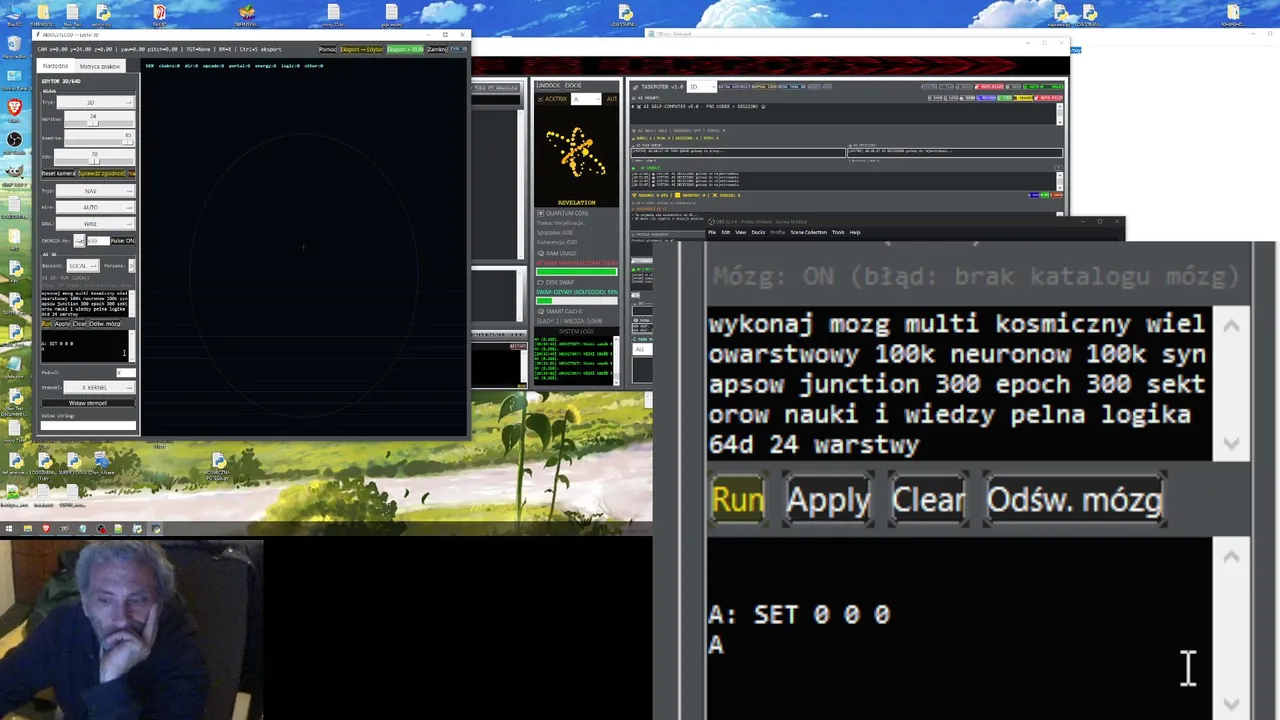Click the 3D viewport crosshair
Screen dimensions: 1280x720
303,247
